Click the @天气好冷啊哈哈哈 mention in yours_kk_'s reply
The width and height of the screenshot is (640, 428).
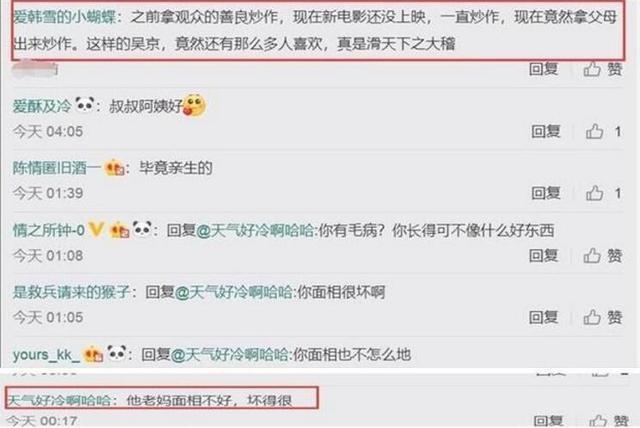229,355
